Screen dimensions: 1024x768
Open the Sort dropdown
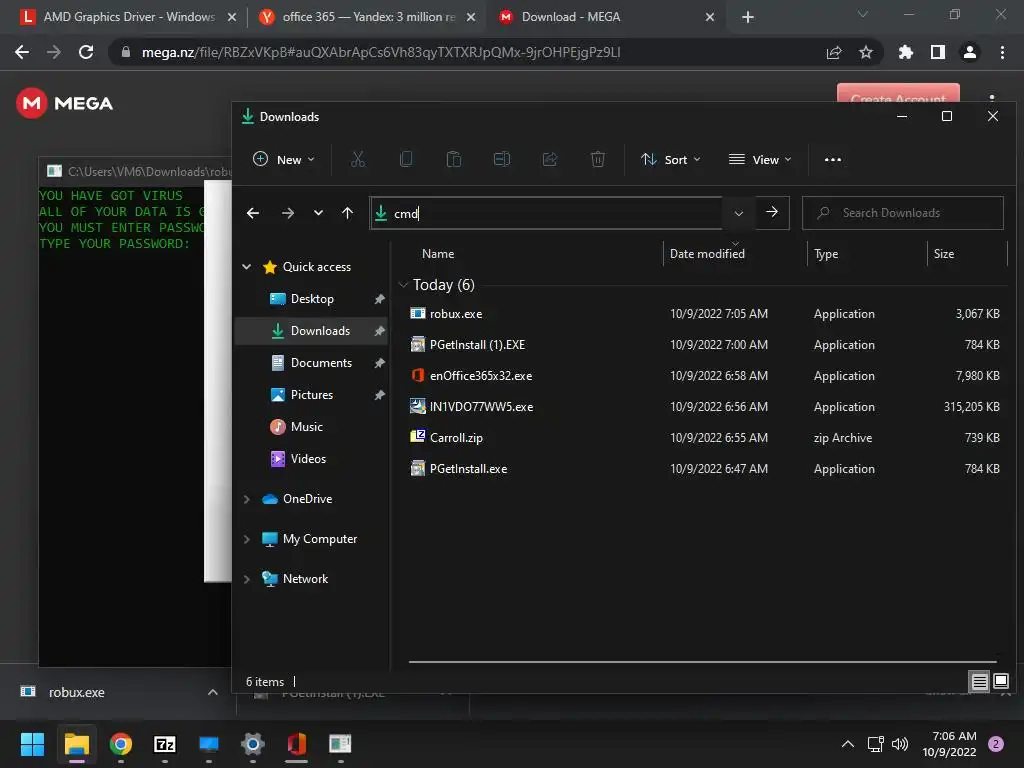point(671,159)
